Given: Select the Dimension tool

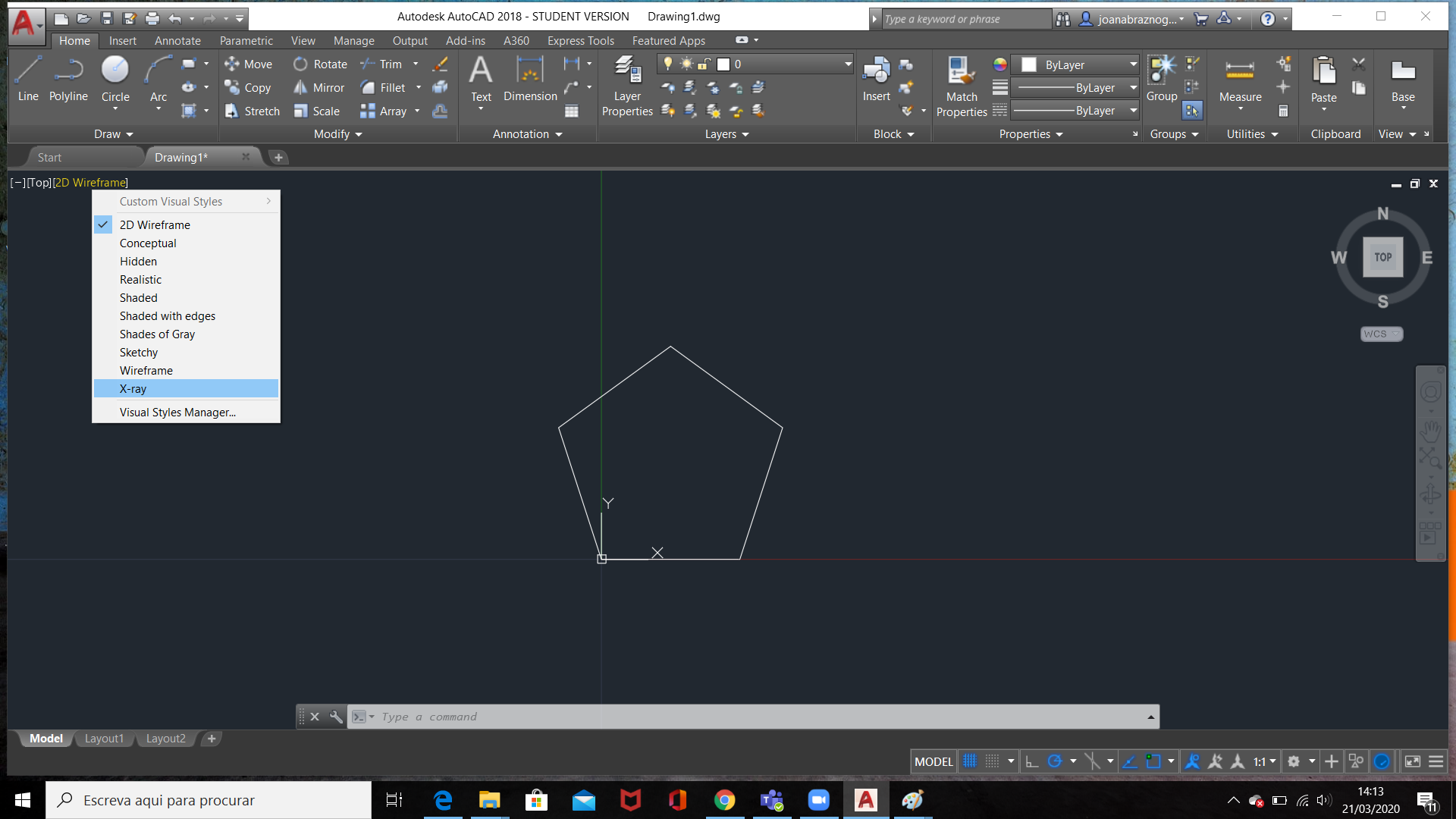Looking at the screenshot, I should [530, 79].
